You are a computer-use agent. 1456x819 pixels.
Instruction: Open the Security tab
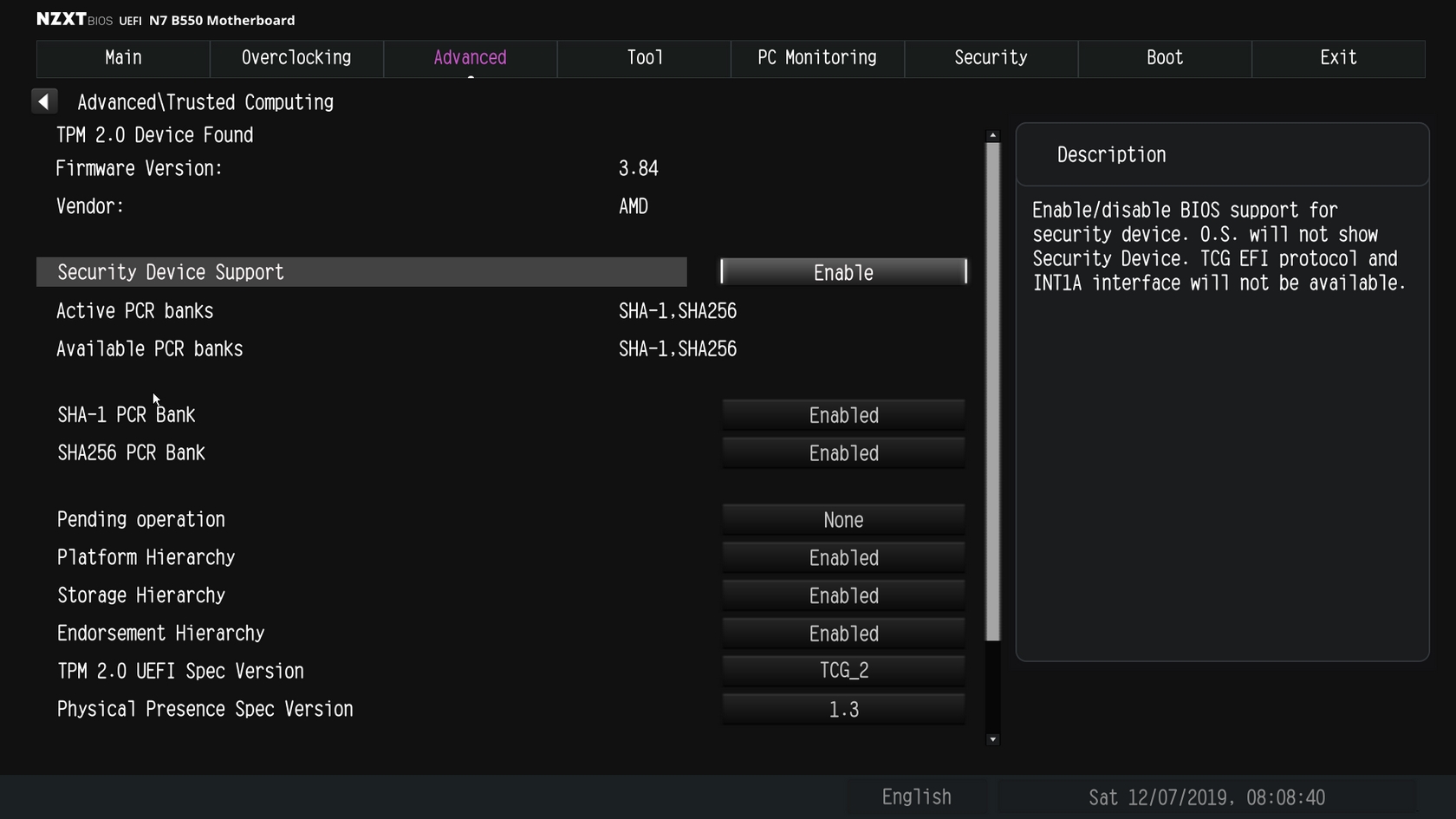coord(991,58)
